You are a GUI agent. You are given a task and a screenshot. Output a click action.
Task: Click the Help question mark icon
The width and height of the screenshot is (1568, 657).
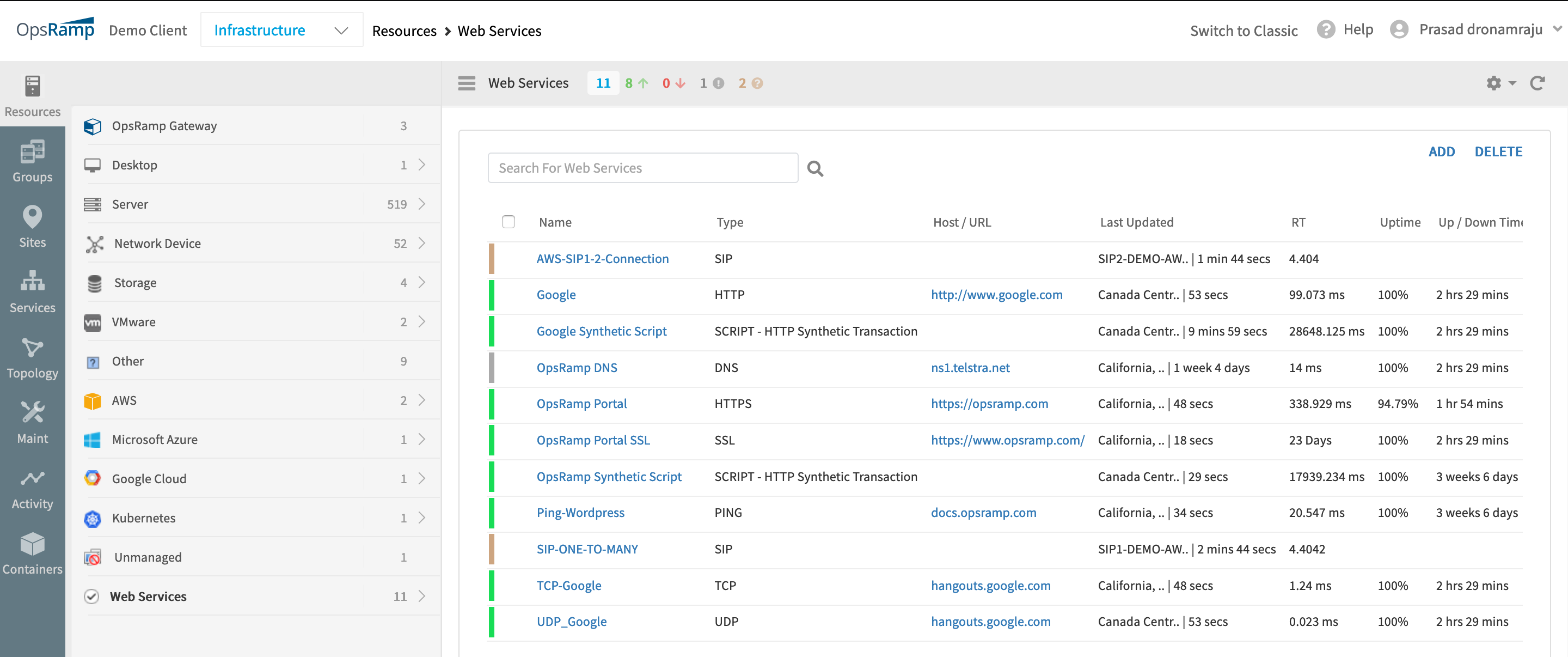click(1325, 29)
